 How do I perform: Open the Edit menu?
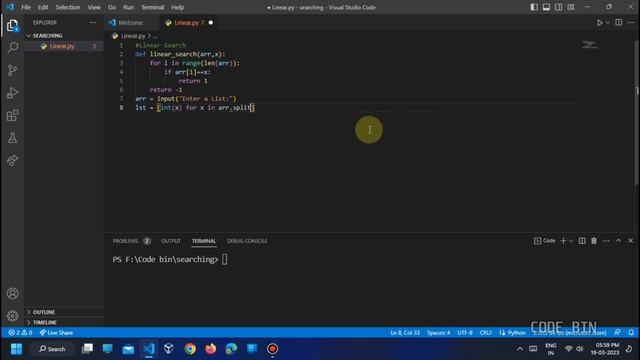pyautogui.click(x=43, y=7)
